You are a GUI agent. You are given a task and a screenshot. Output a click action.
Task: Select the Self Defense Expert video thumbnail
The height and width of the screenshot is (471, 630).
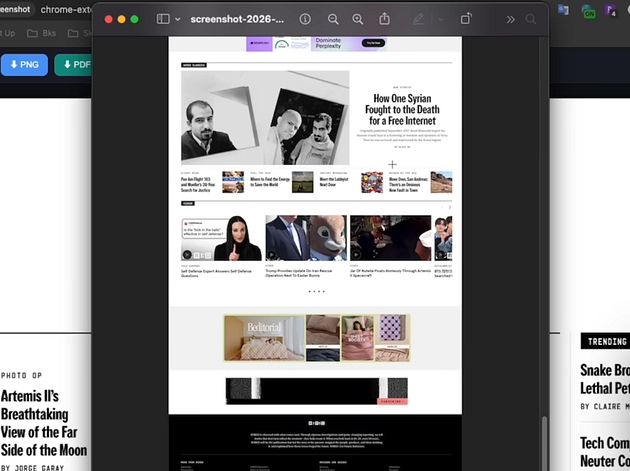(221, 238)
